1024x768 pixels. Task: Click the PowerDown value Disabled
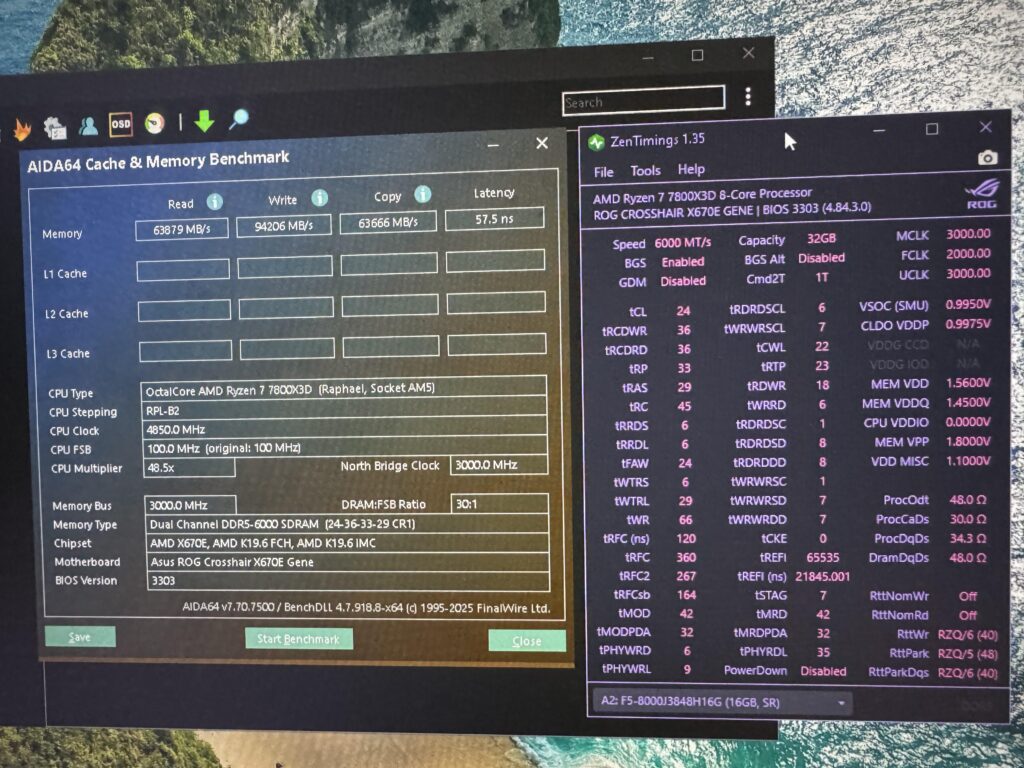tap(823, 671)
